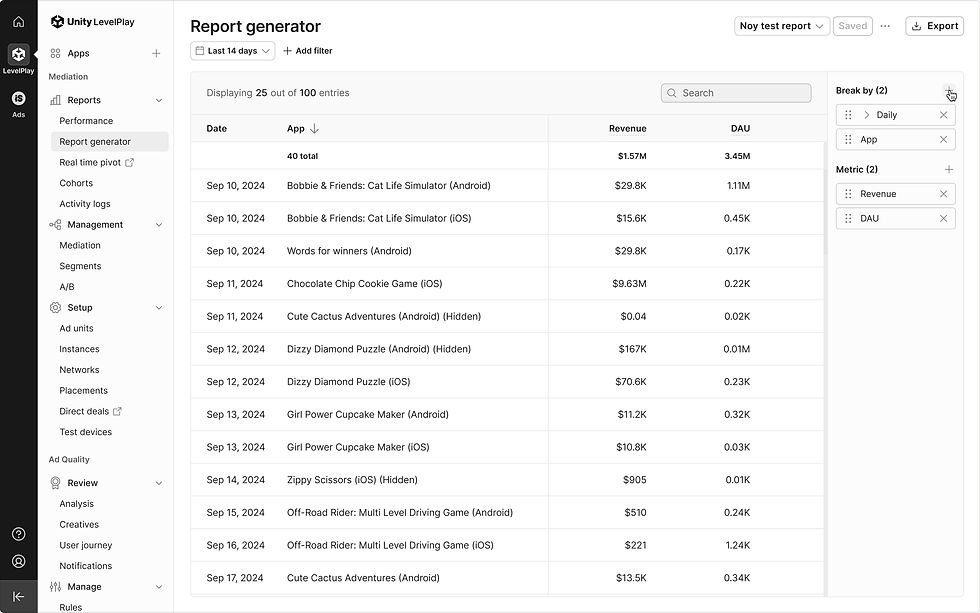
Task: Open the Noy test report dropdown
Action: tap(782, 26)
